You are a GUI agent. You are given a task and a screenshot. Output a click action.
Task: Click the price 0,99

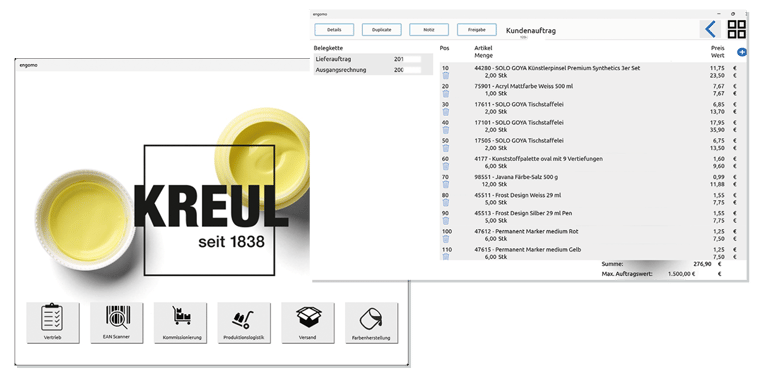(x=719, y=177)
